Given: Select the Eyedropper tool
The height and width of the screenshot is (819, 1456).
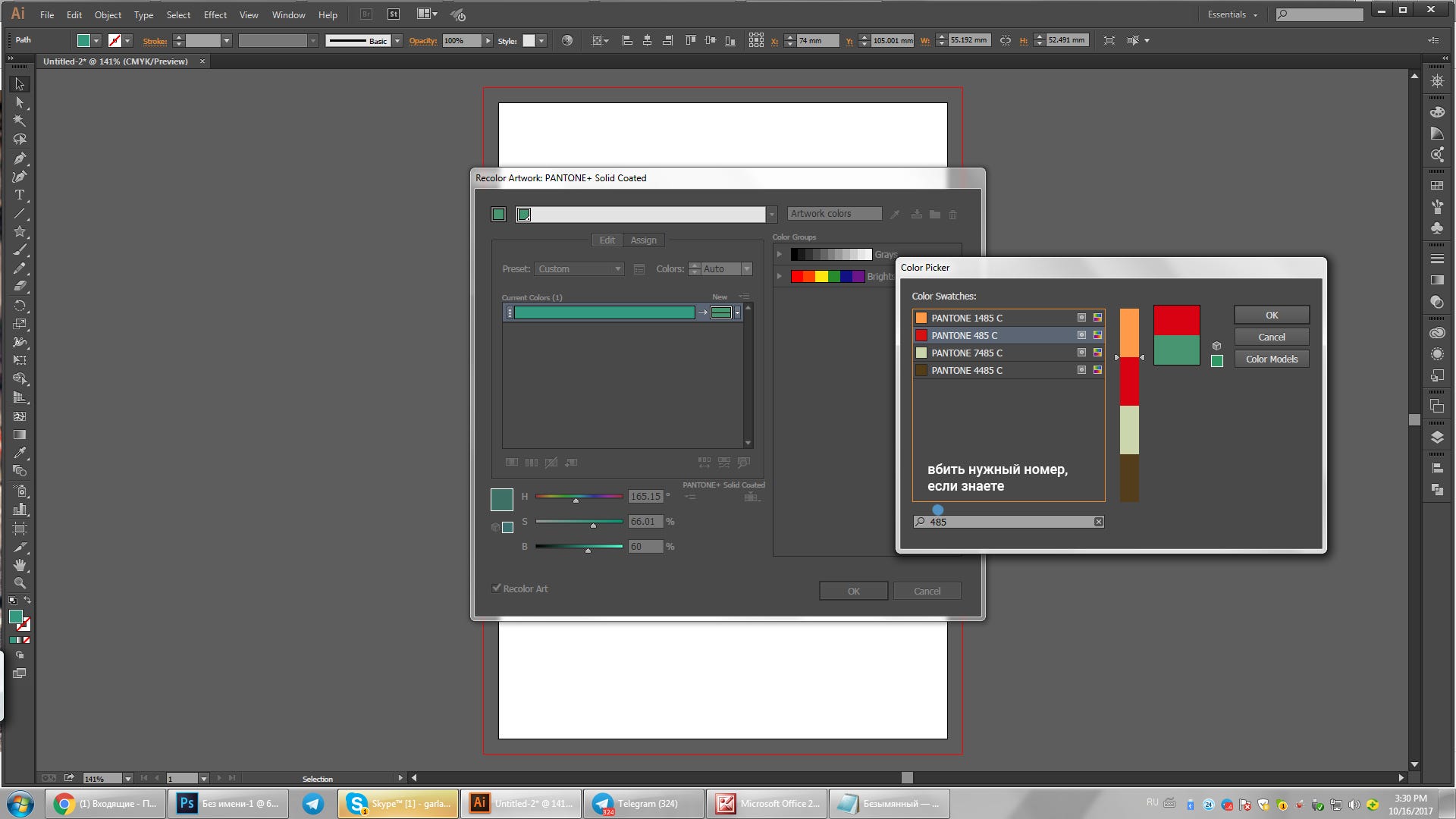Looking at the screenshot, I should tap(20, 453).
